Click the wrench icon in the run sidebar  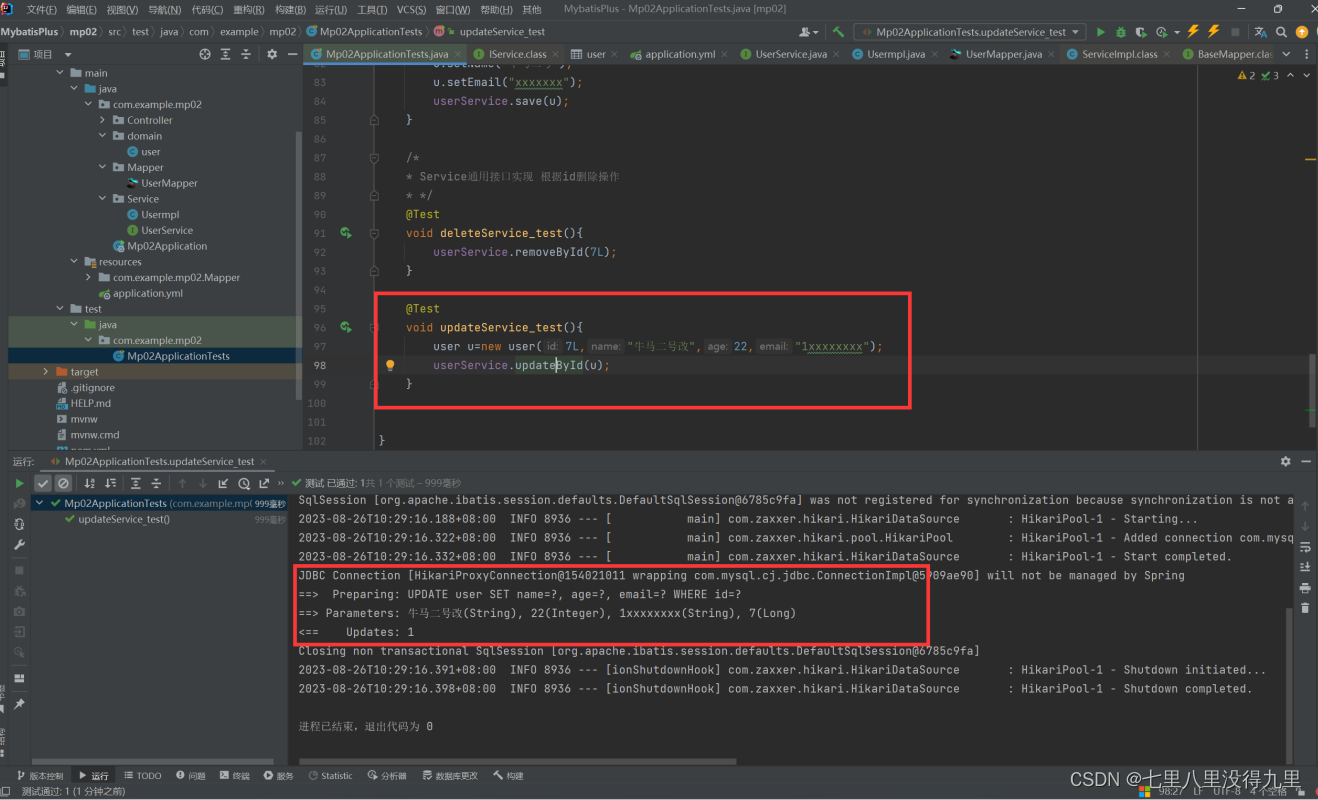tap(19, 545)
